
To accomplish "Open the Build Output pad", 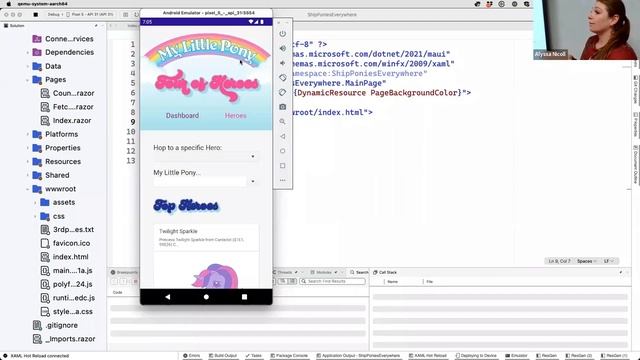I will point(223,356).
